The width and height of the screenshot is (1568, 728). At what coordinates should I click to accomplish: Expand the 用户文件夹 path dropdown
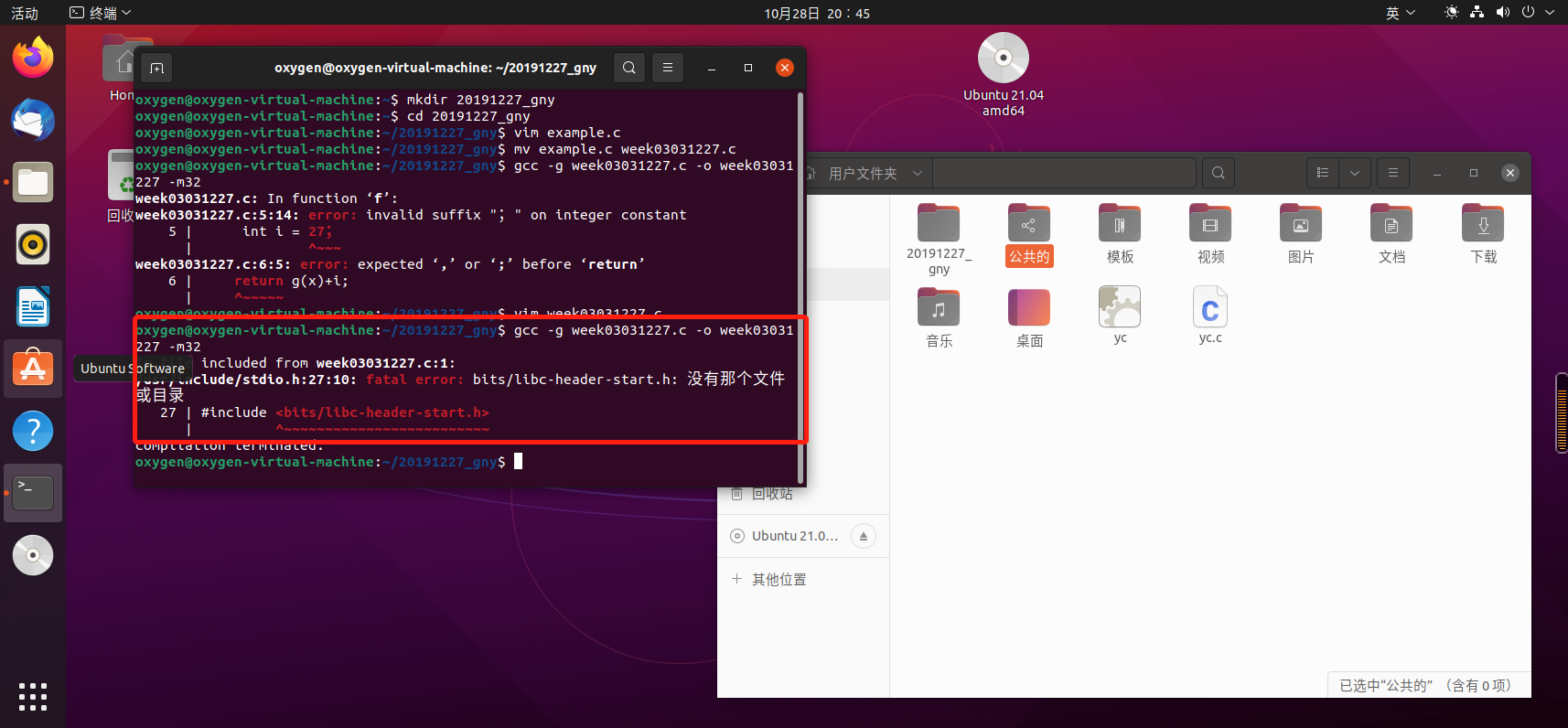click(x=918, y=173)
